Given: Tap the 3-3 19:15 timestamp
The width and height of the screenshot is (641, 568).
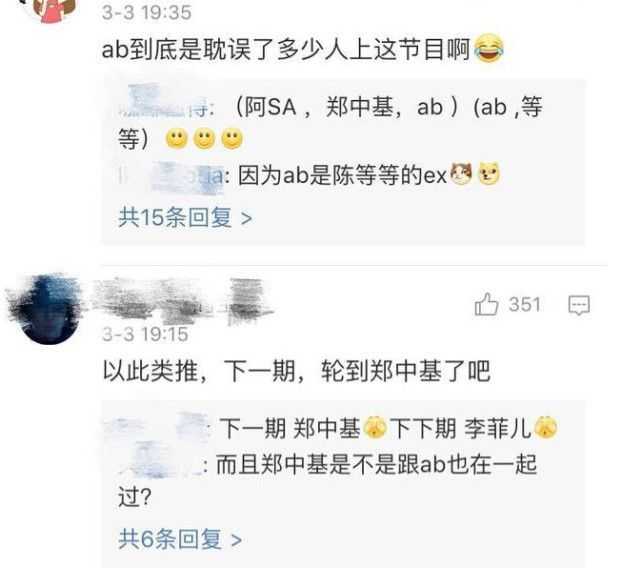Looking at the screenshot, I should point(145,335).
